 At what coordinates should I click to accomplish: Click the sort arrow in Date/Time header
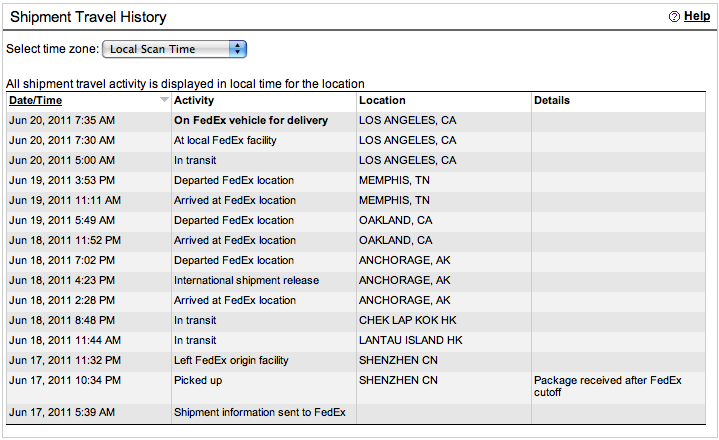tap(164, 100)
